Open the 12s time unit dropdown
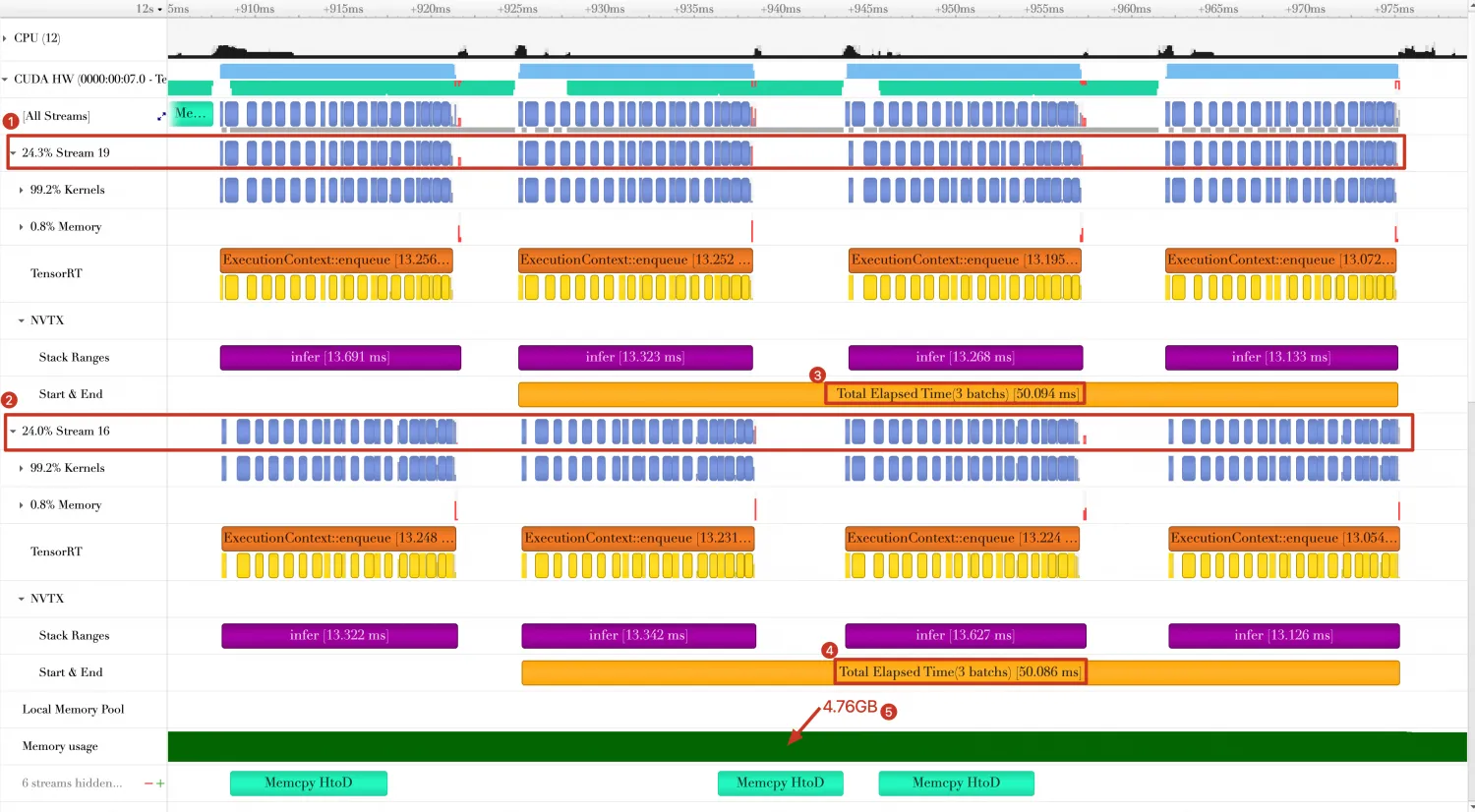1475x812 pixels. pyautogui.click(x=149, y=9)
